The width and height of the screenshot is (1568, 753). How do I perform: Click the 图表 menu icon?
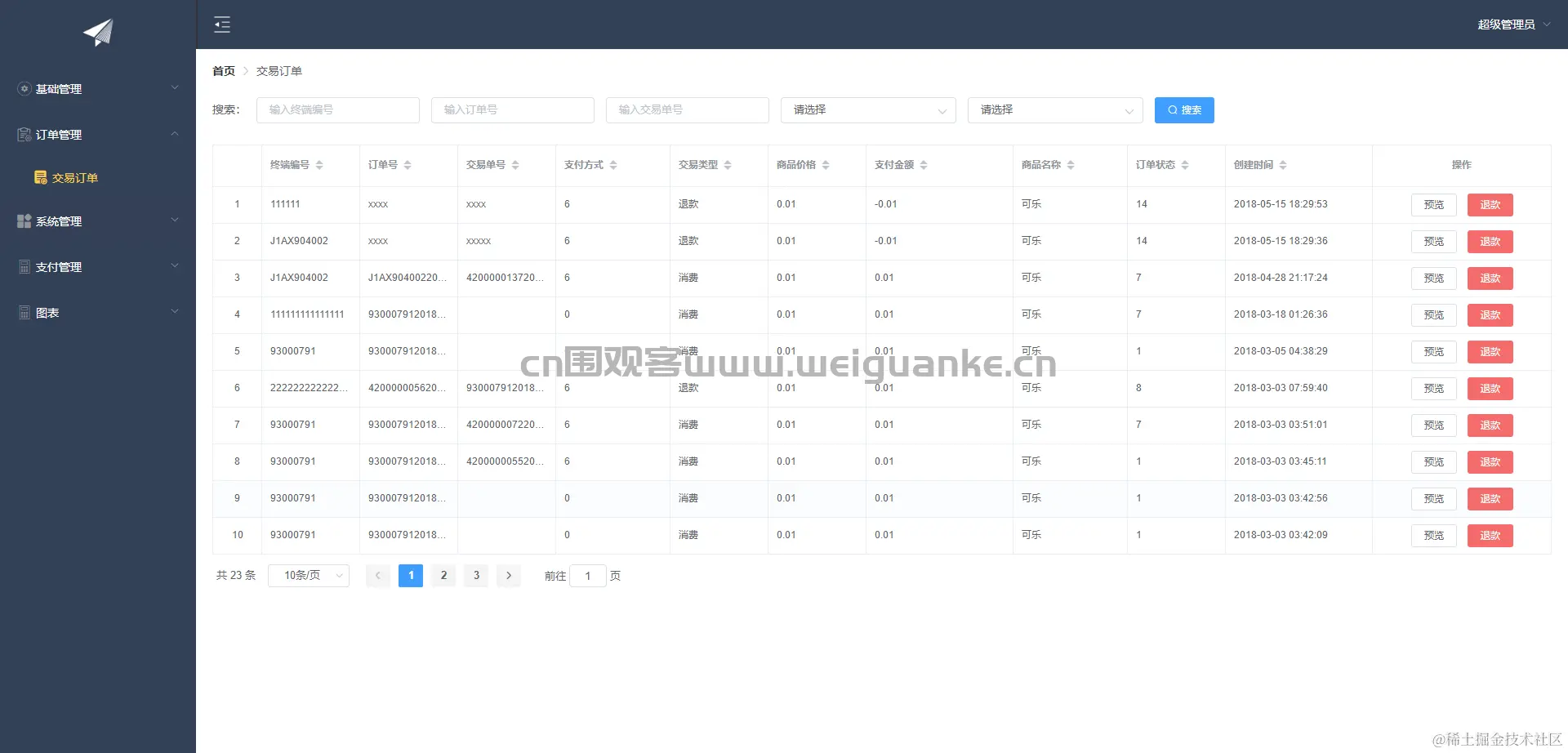(24, 313)
